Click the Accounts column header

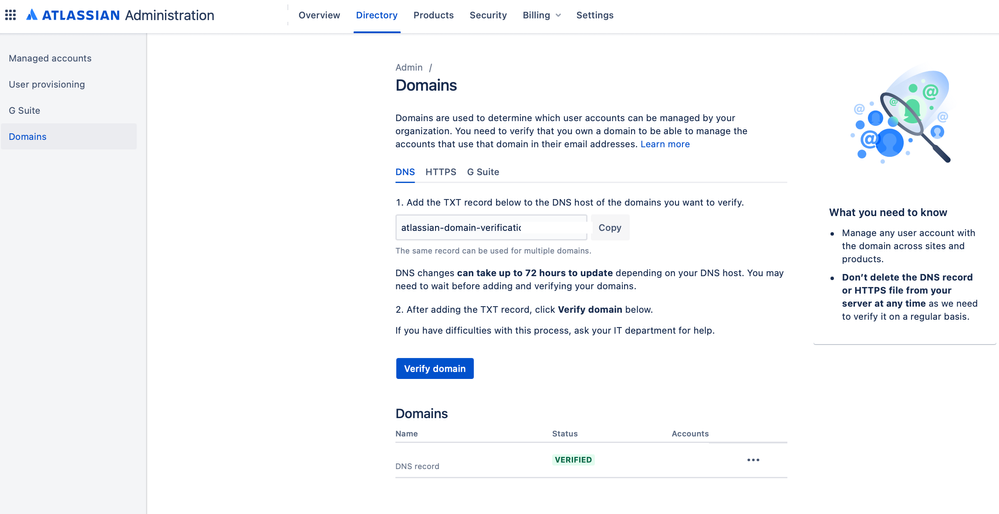(x=690, y=434)
